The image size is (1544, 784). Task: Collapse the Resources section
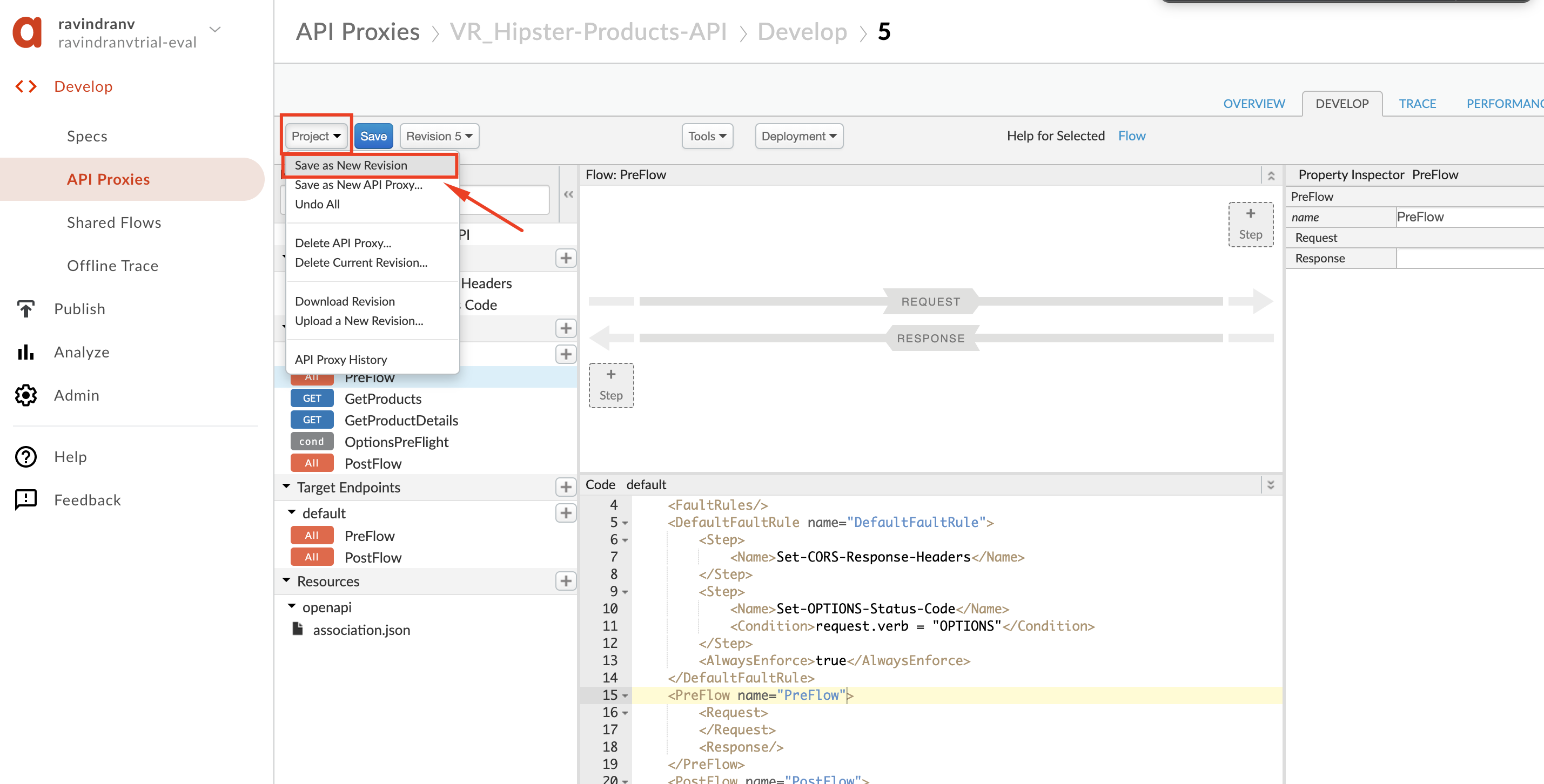click(x=286, y=580)
